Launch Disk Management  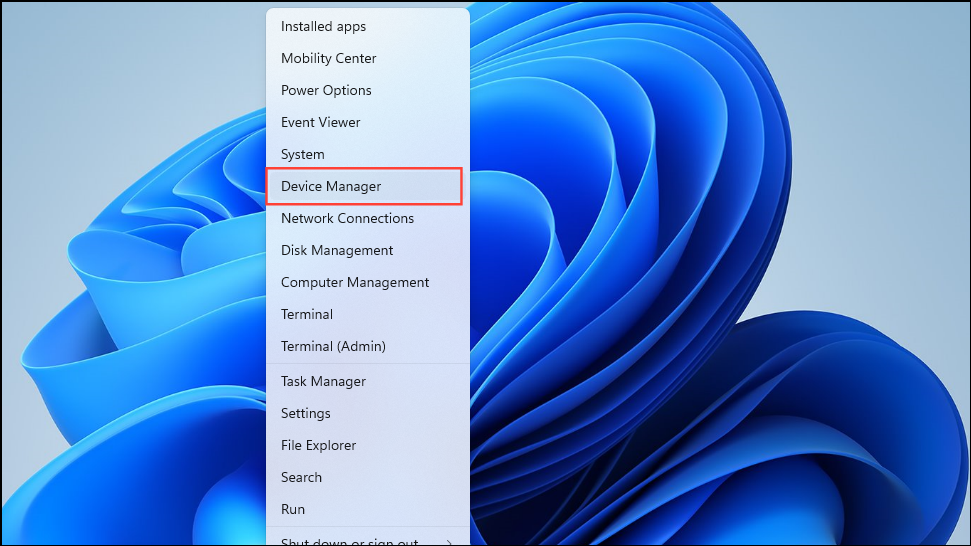click(x=368, y=251)
